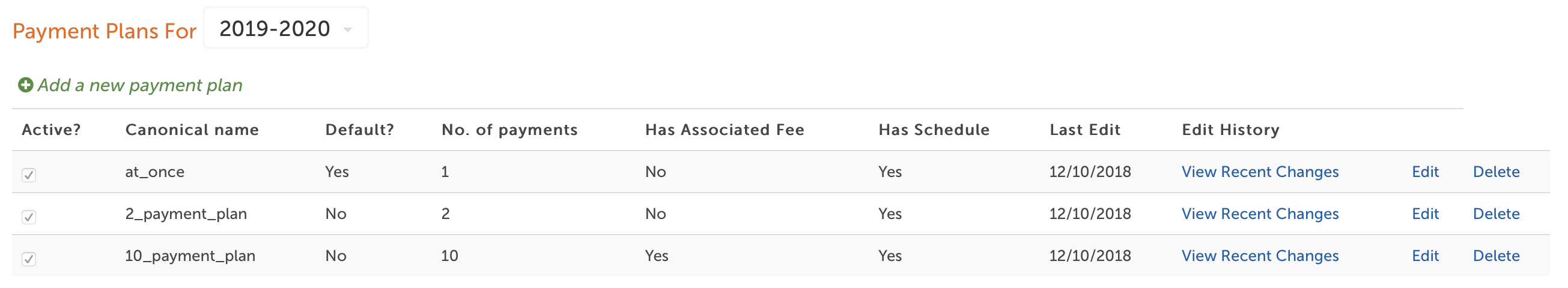View Recent Changes for 10_payment_plan
1568x288 pixels.
point(1260,256)
